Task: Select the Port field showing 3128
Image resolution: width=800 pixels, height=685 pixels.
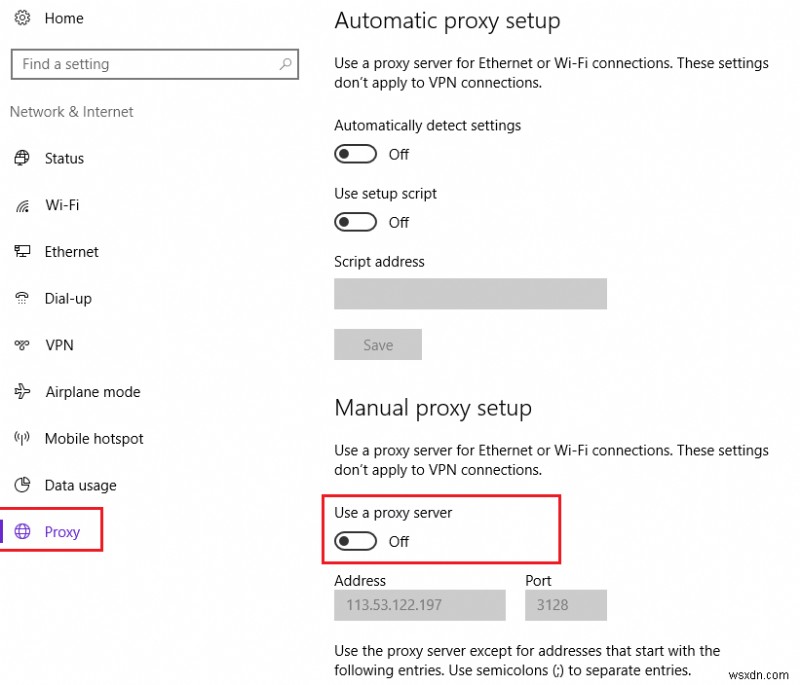Action: tap(566, 605)
